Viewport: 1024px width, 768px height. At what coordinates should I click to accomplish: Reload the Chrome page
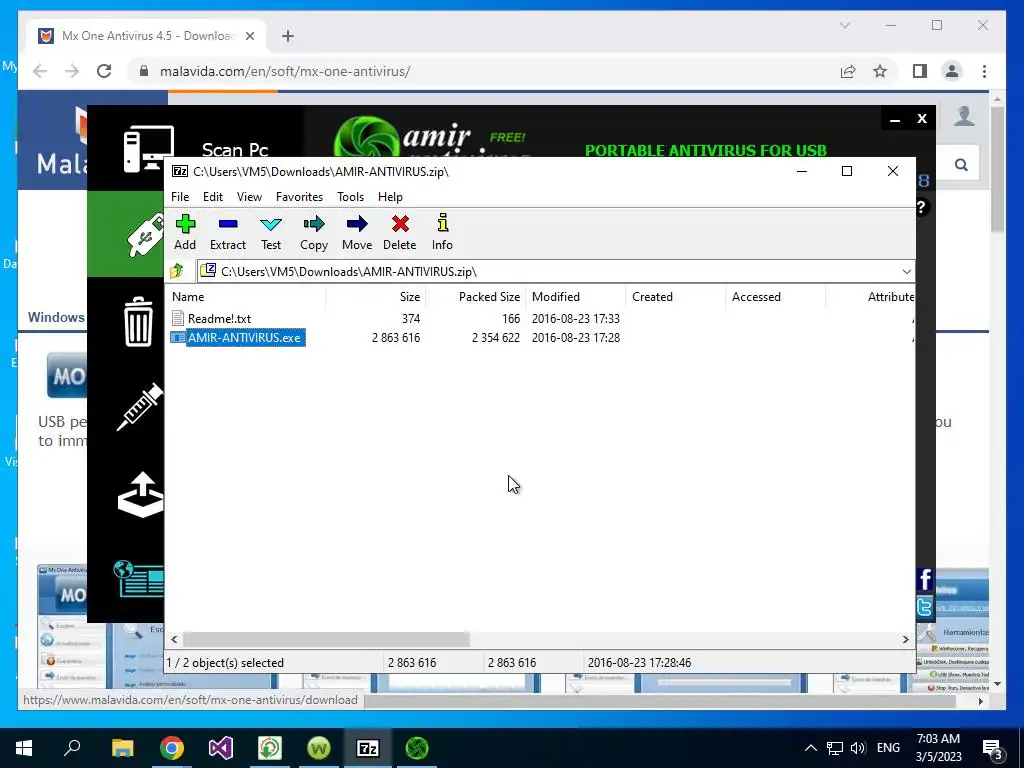[x=104, y=71]
